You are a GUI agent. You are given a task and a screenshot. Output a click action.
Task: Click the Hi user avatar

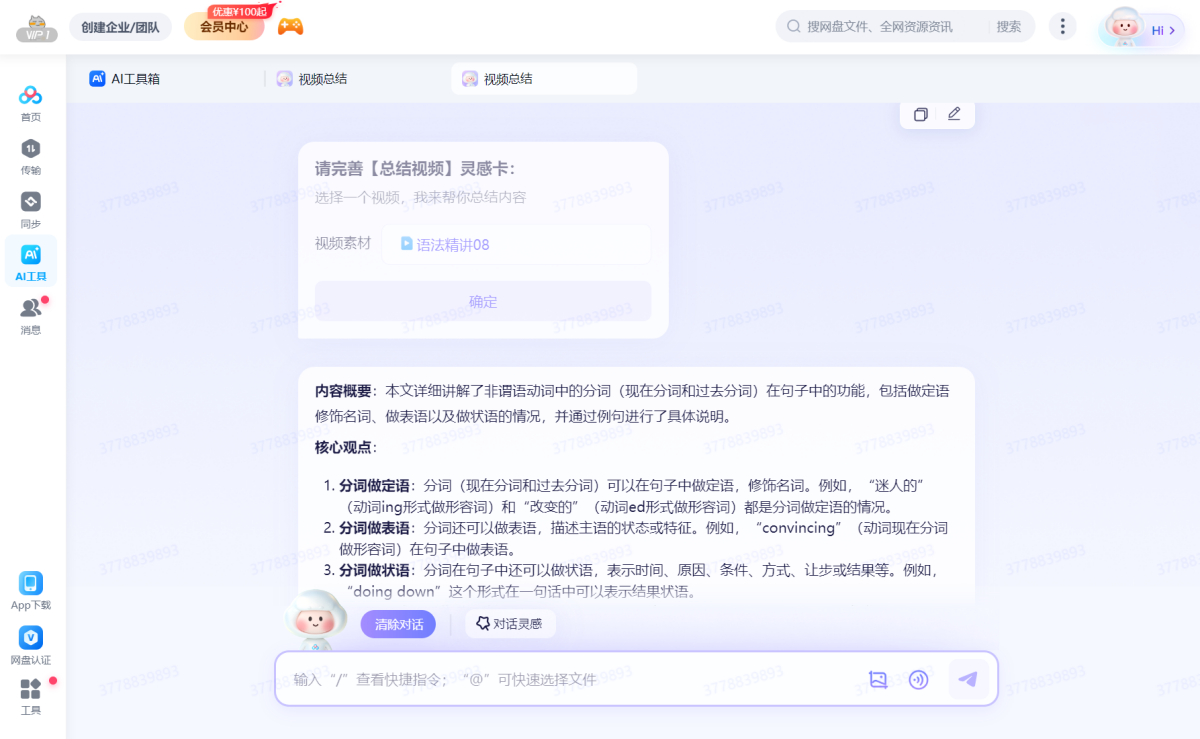1125,27
